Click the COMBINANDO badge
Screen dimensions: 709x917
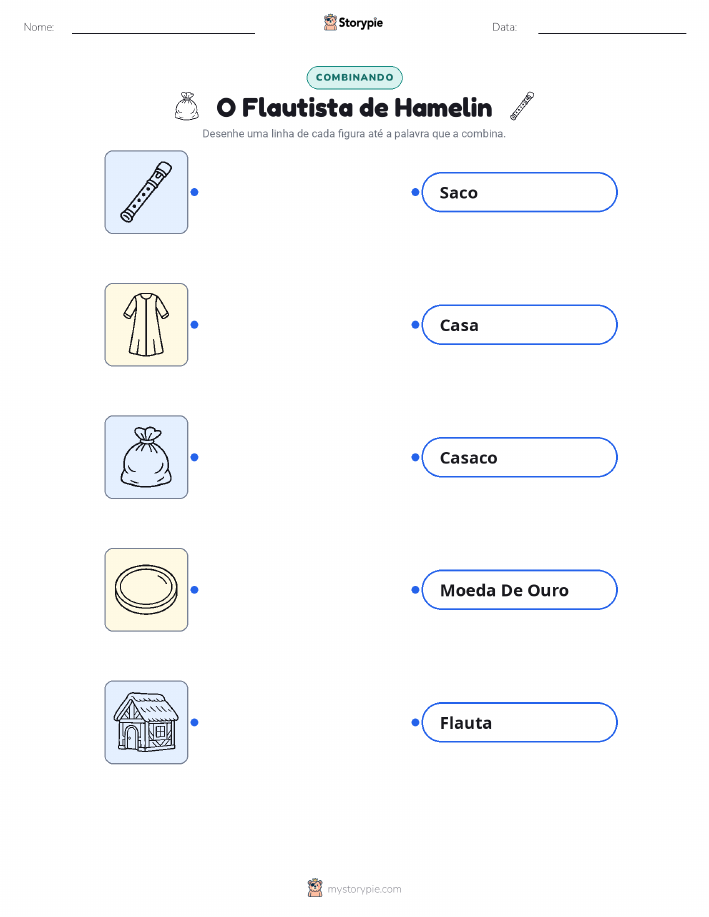tap(354, 77)
